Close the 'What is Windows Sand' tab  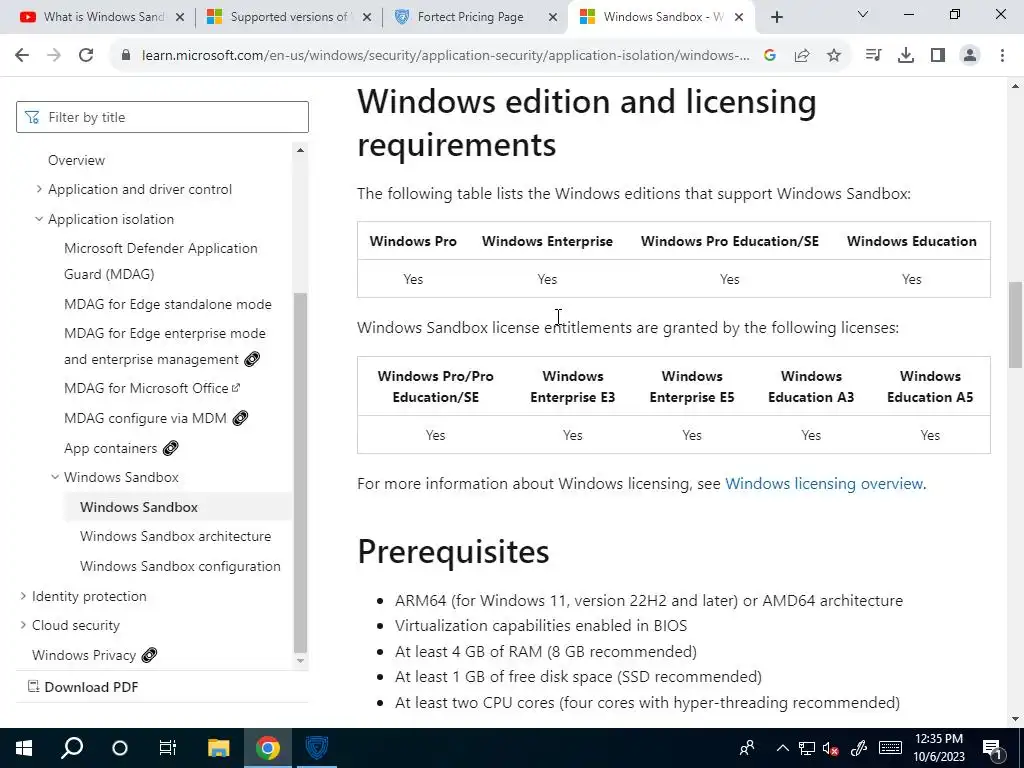click(x=180, y=17)
